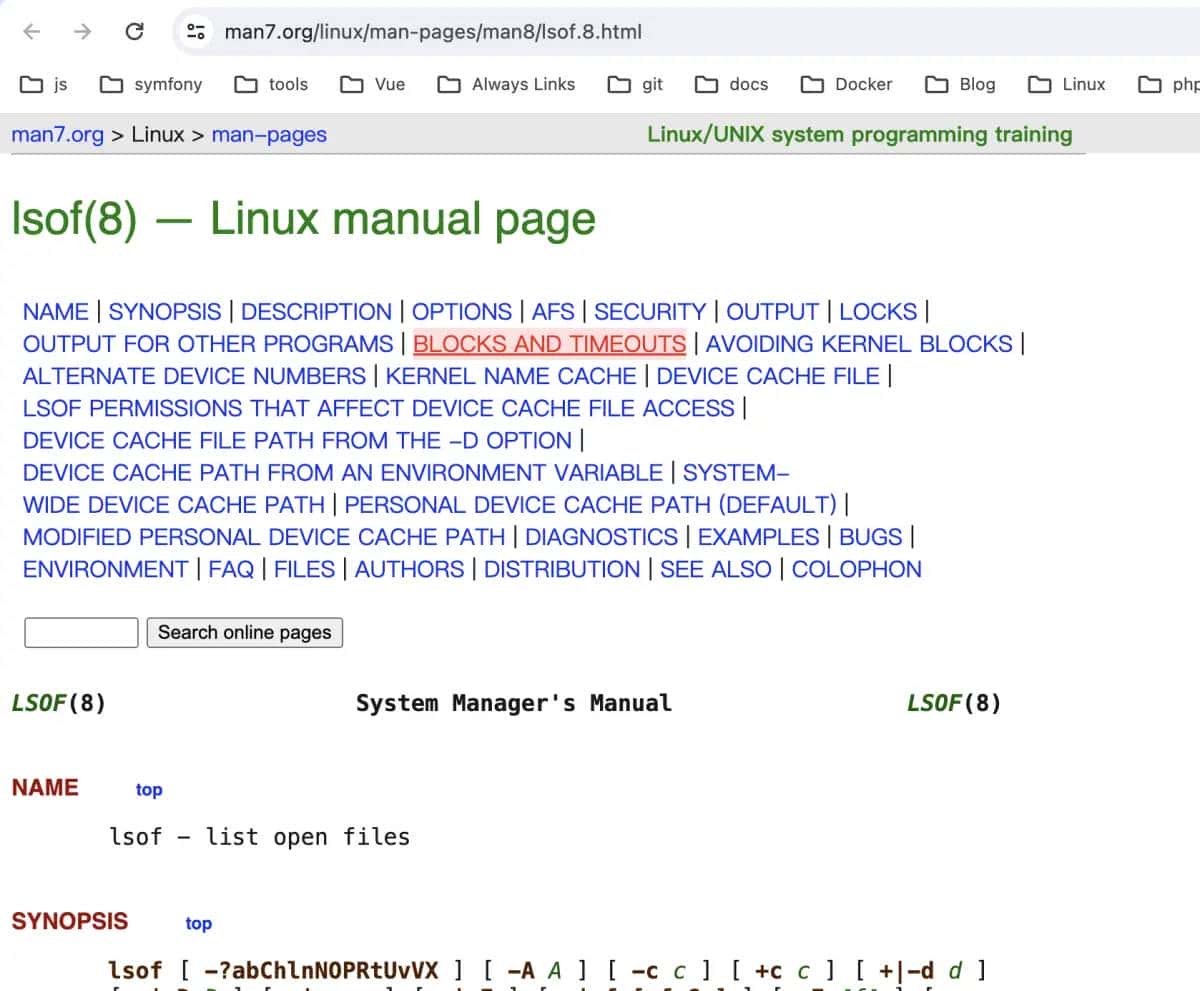
Task: Open the Linux/UNIX system programming training link
Action: click(x=860, y=134)
